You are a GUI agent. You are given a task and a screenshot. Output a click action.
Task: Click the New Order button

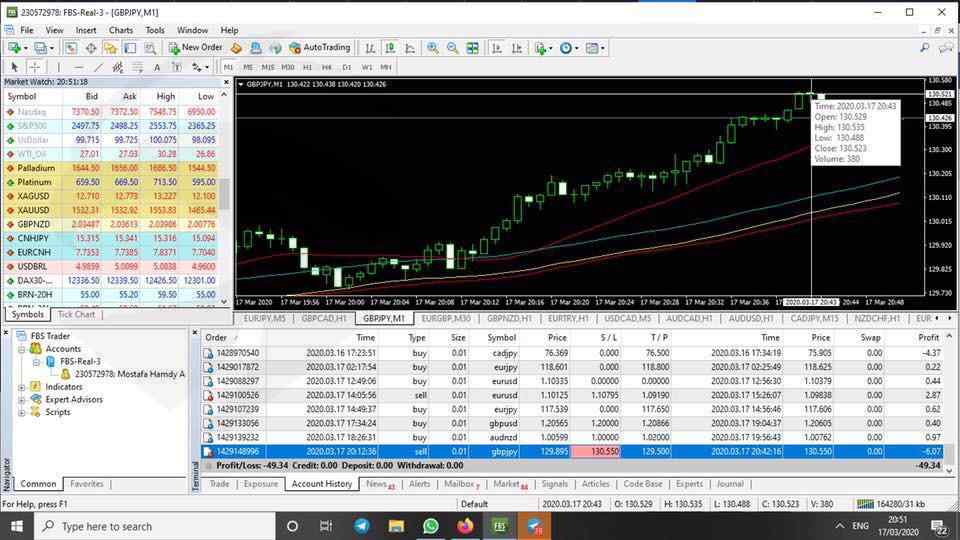(195, 47)
